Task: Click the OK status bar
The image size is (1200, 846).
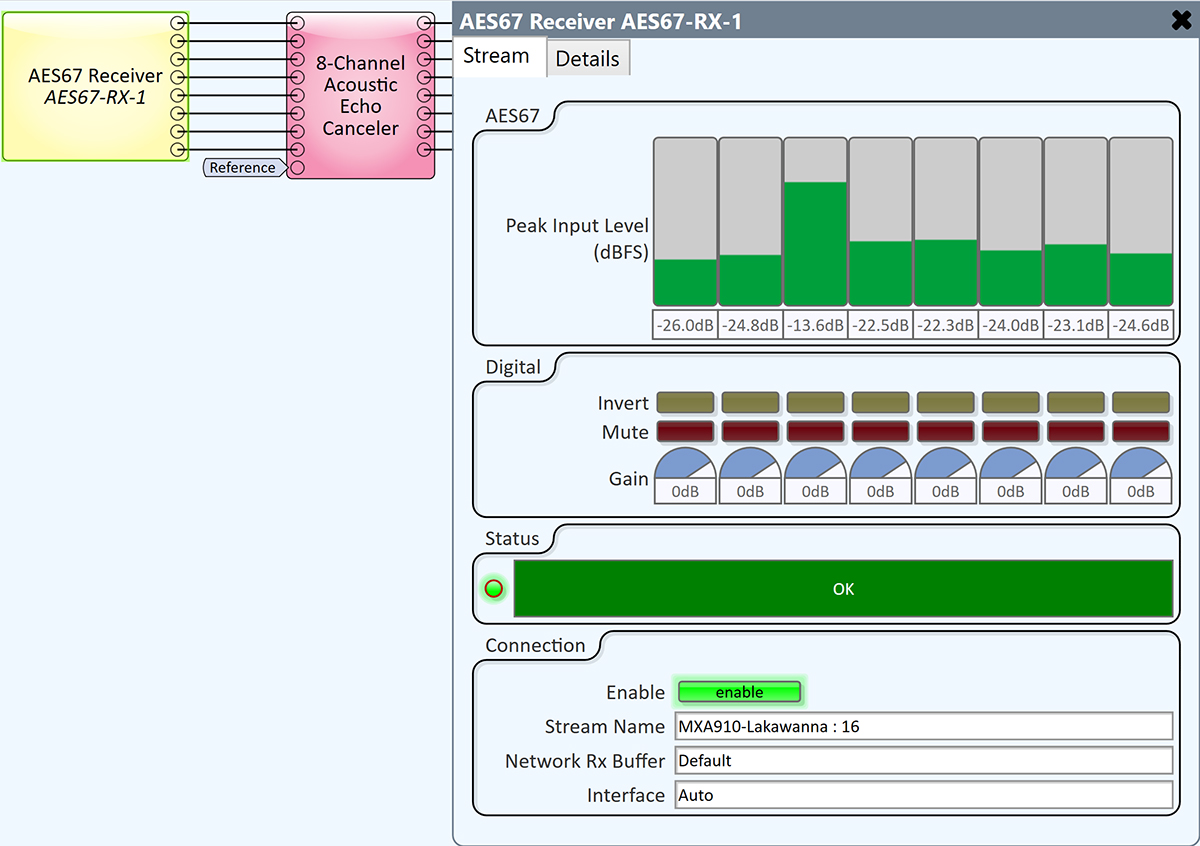Action: (843, 589)
